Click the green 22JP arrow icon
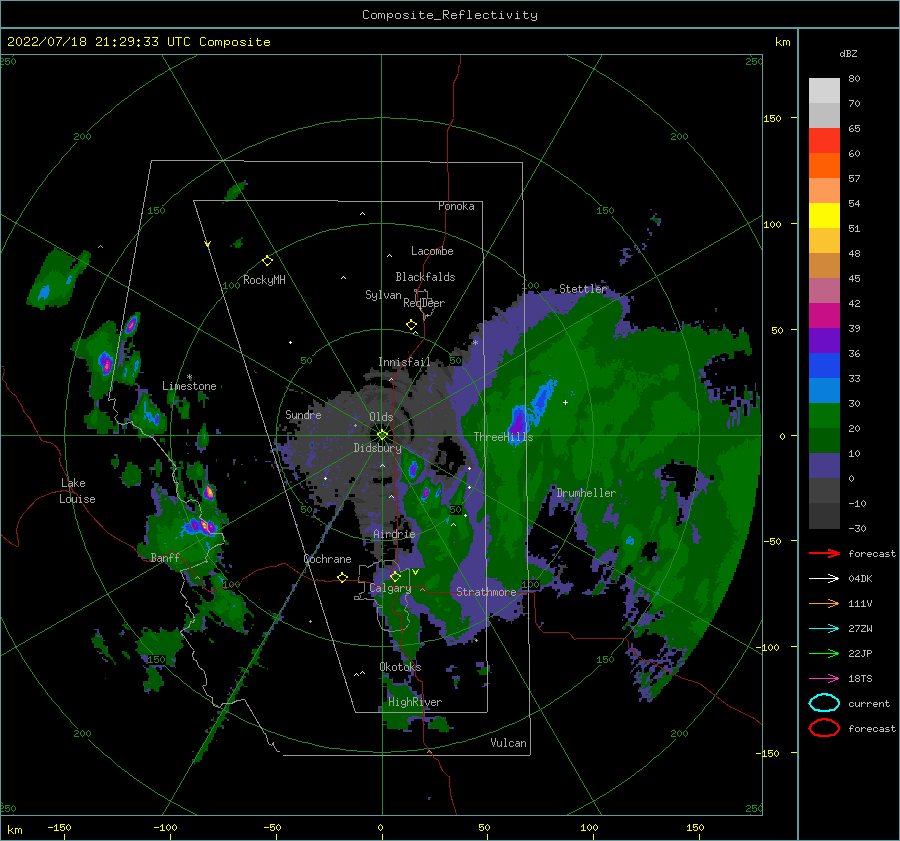Viewport: 900px width, 841px height. pyautogui.click(x=824, y=653)
